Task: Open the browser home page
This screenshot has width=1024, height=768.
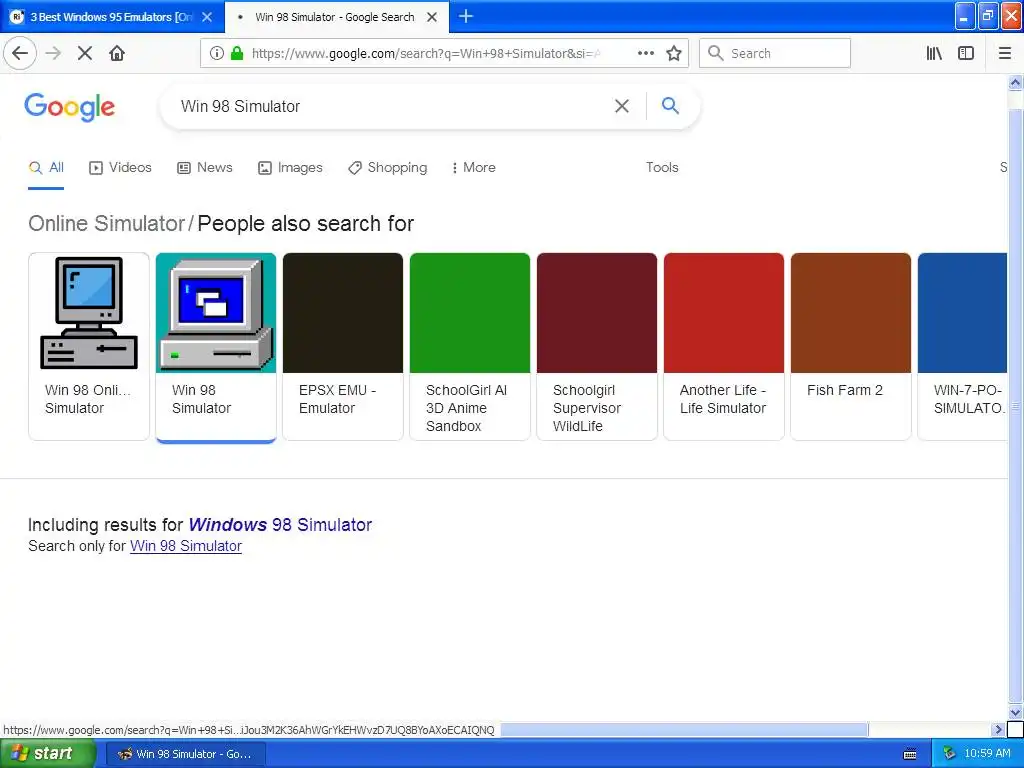Action: 117,53
